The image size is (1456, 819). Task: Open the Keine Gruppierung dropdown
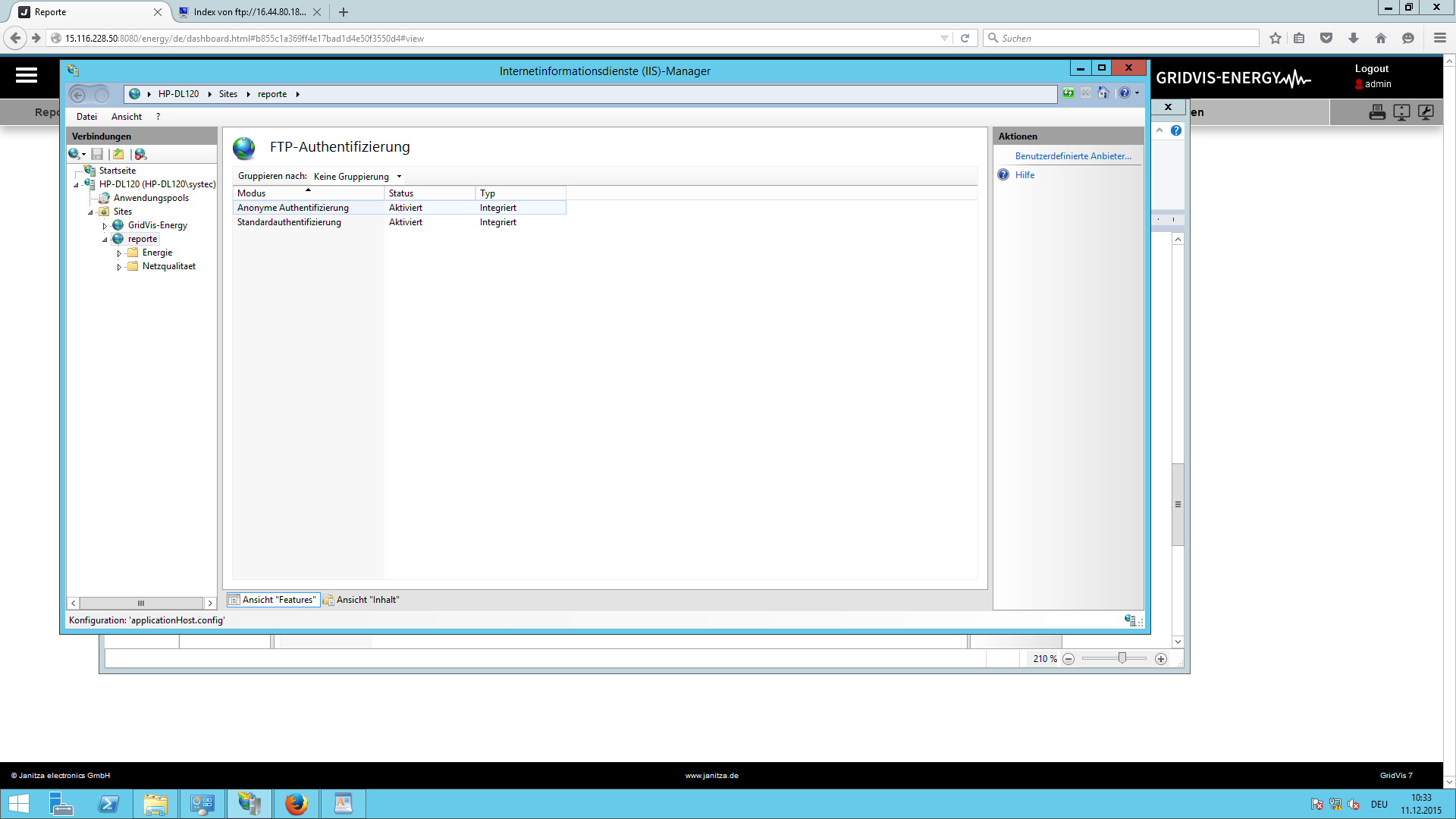(357, 177)
